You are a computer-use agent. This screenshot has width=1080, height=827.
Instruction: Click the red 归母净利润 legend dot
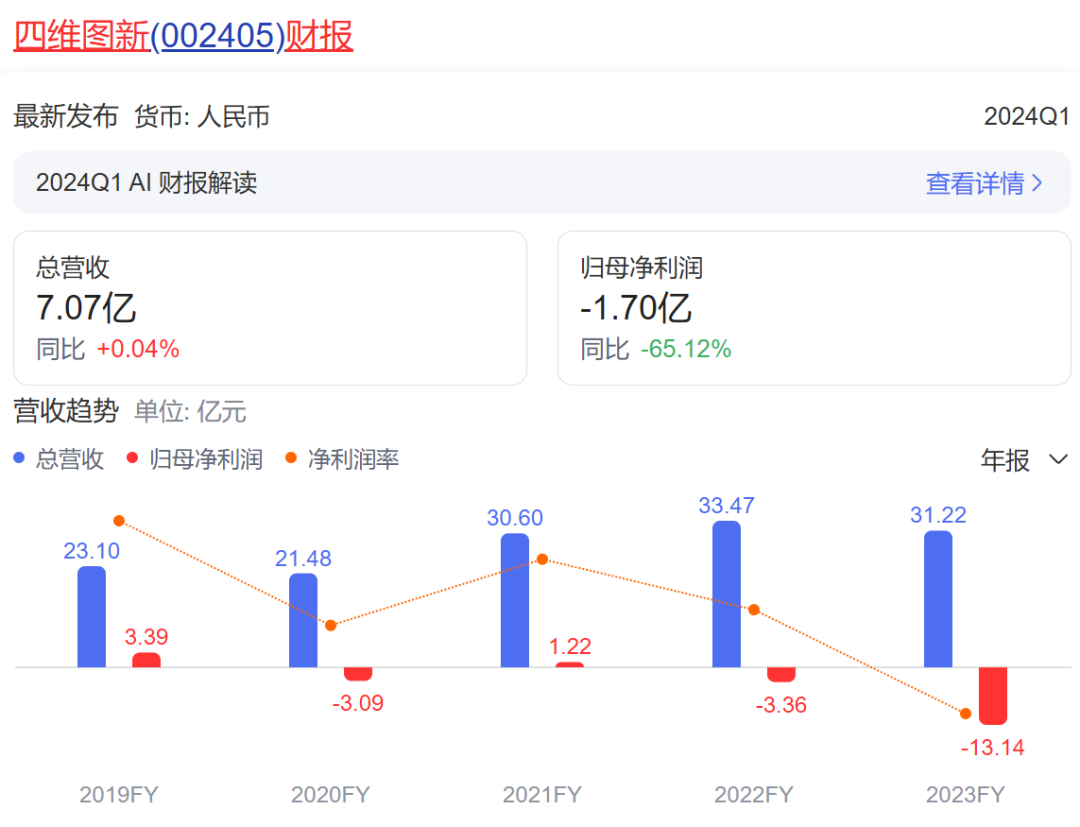tap(132, 458)
